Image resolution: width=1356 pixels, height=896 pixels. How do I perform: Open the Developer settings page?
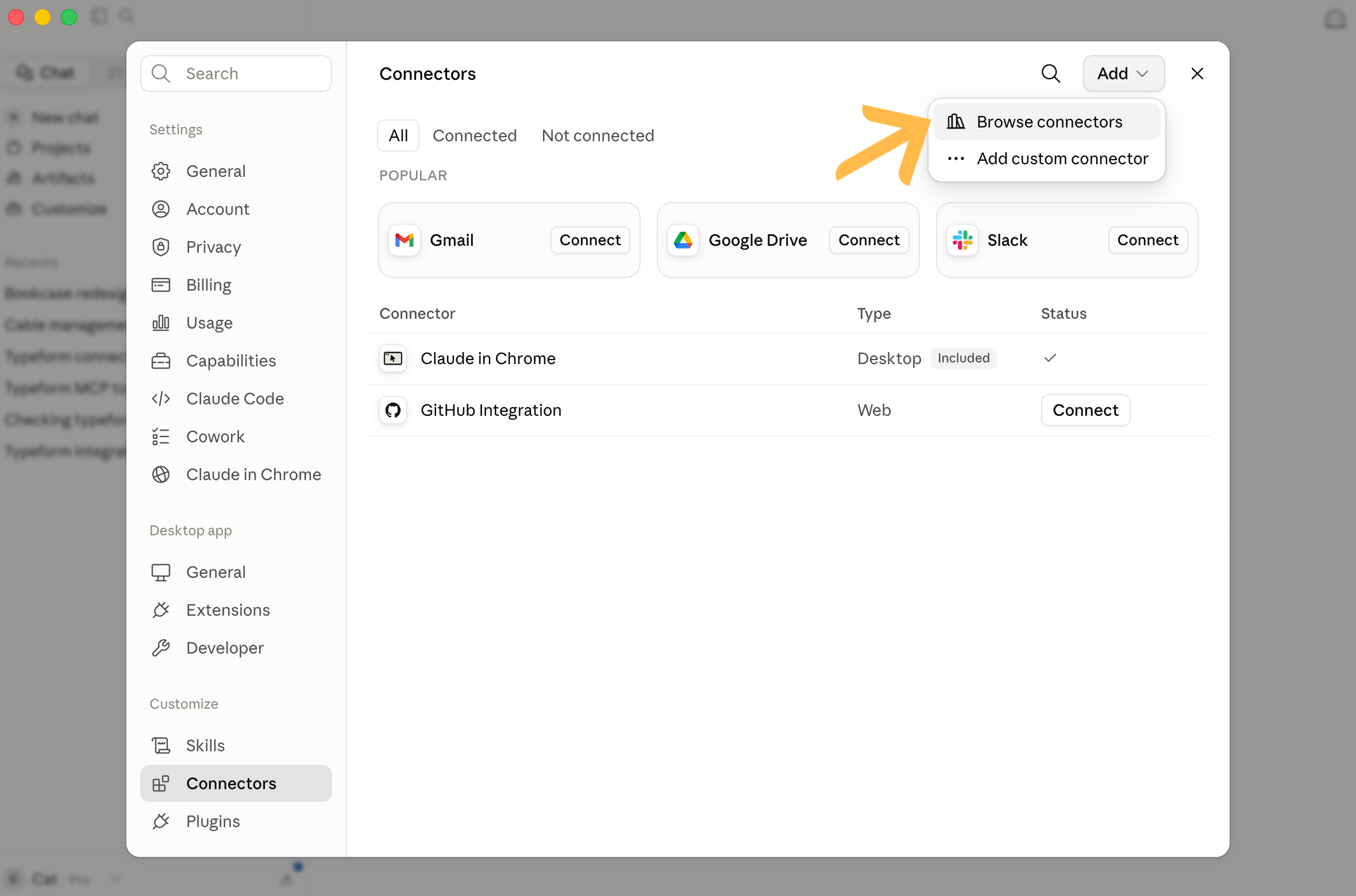(236, 648)
